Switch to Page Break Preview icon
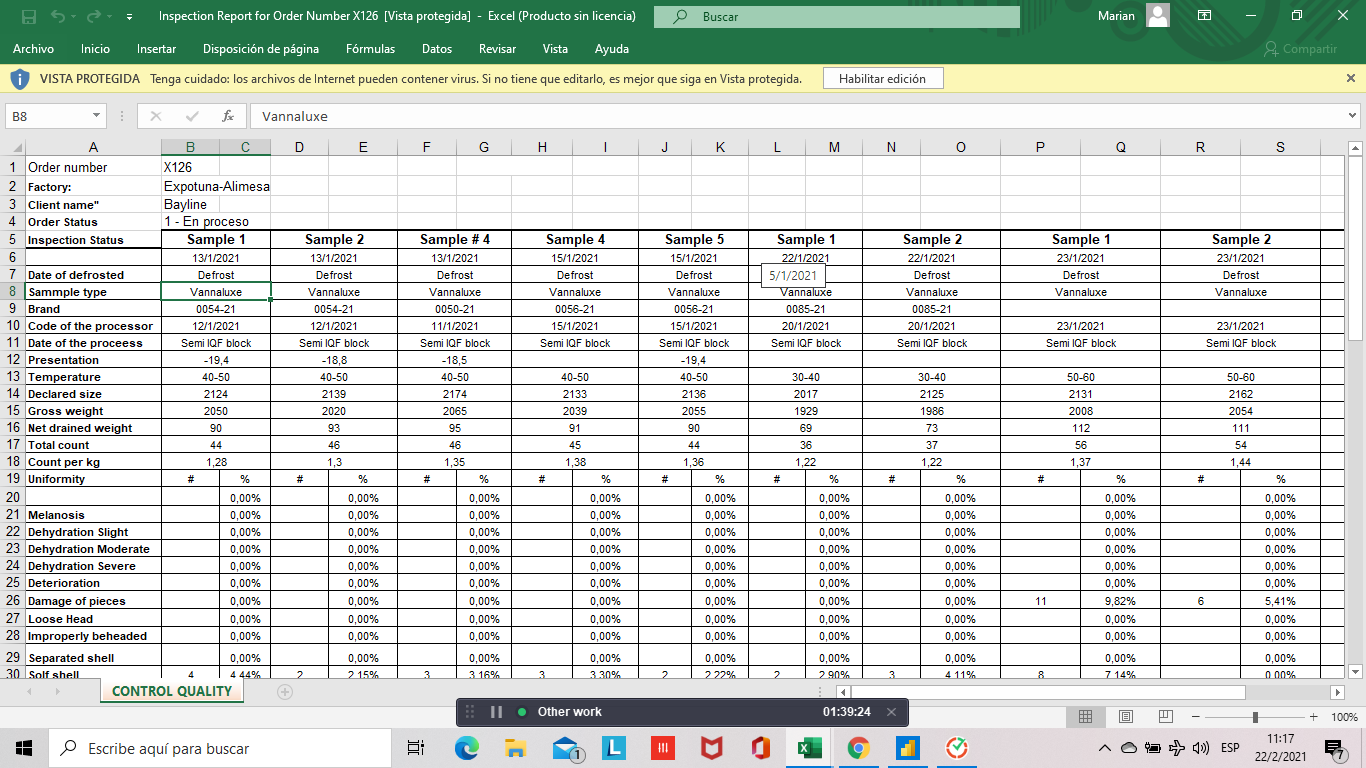 pos(1165,717)
